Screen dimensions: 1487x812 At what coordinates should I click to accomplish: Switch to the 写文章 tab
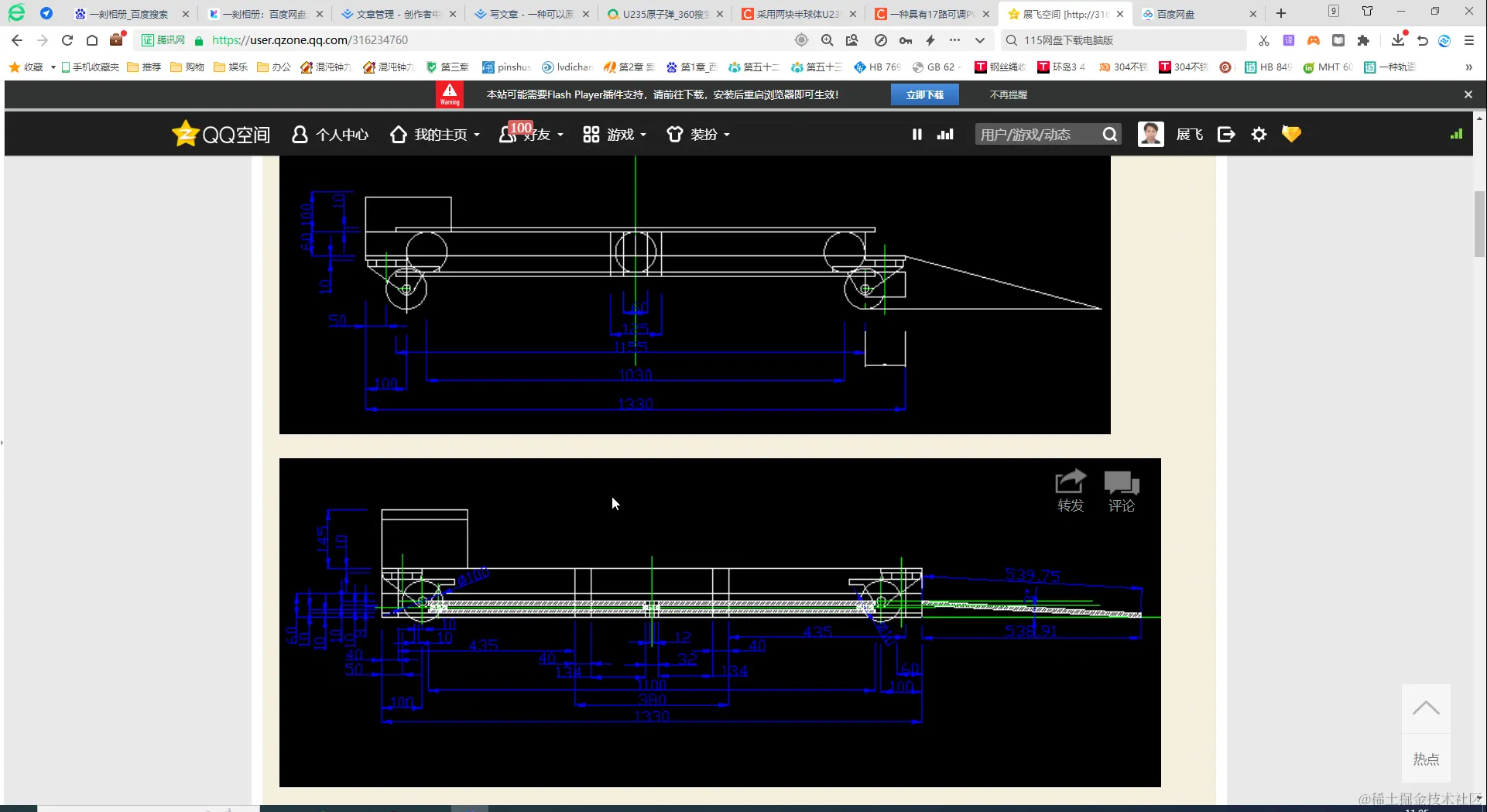point(531,14)
